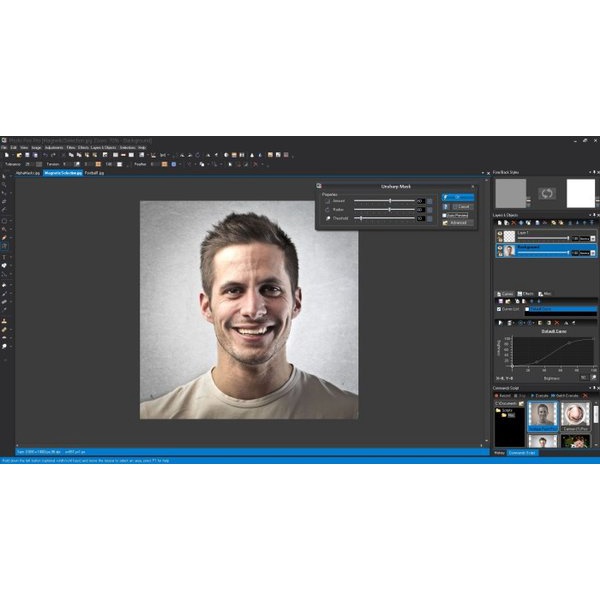
Task: Hide the Background layer using its eye icon
Action: (500, 248)
